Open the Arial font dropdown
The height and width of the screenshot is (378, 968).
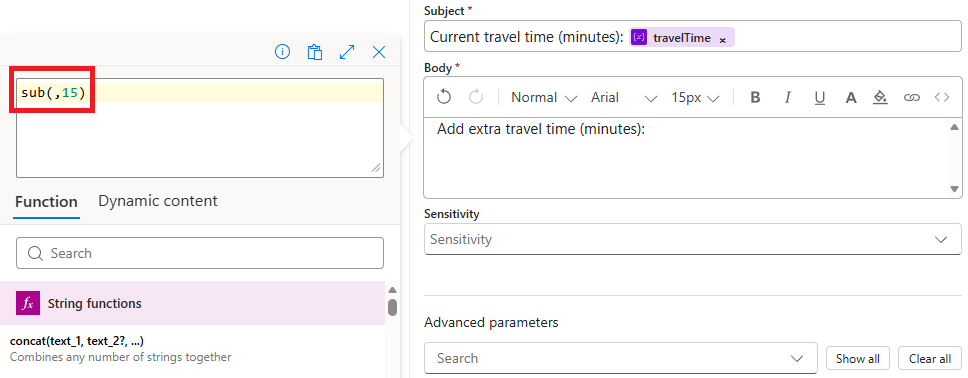coord(624,98)
